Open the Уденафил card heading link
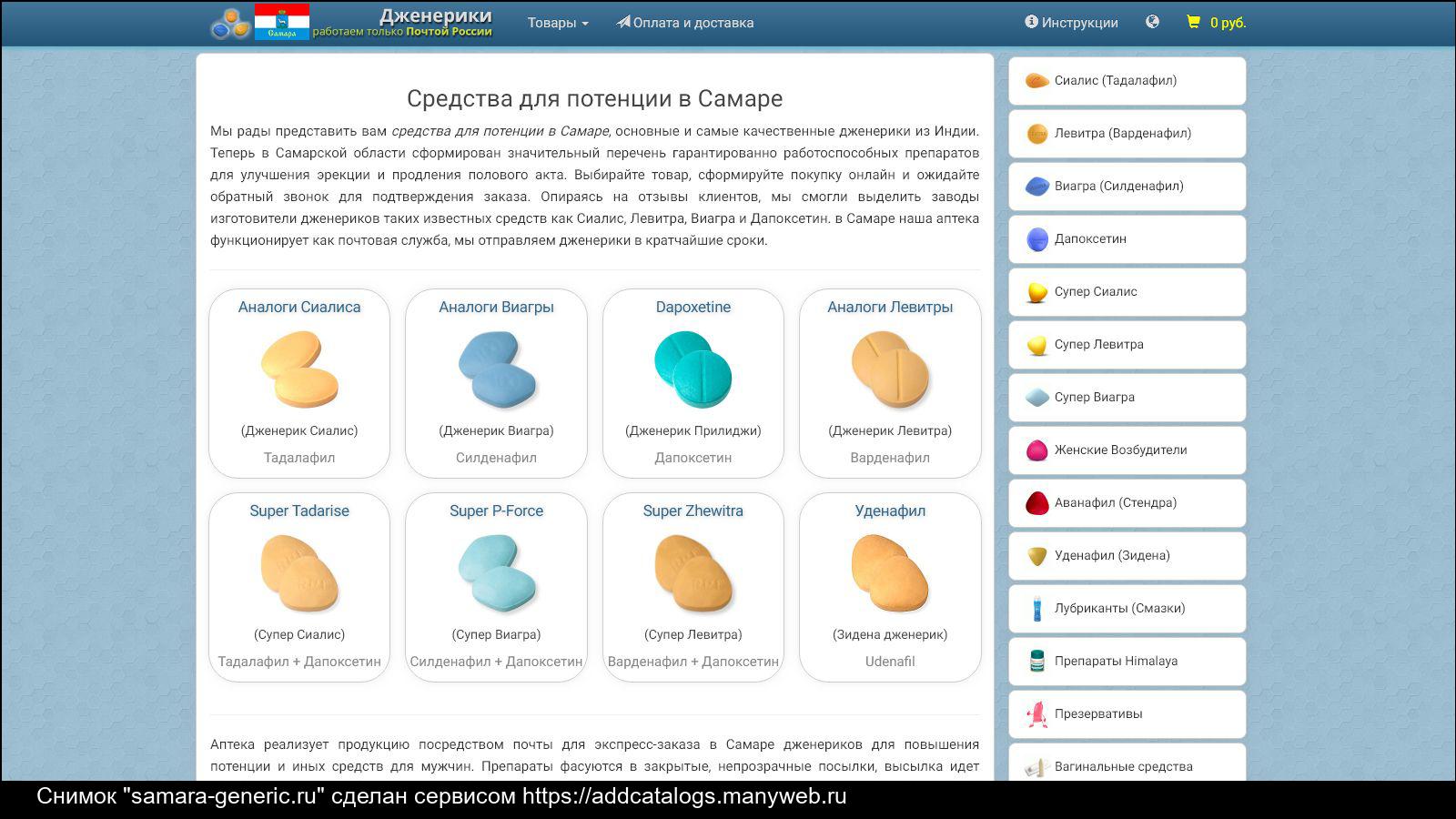Screen dimensions: 1456x819 890,511
